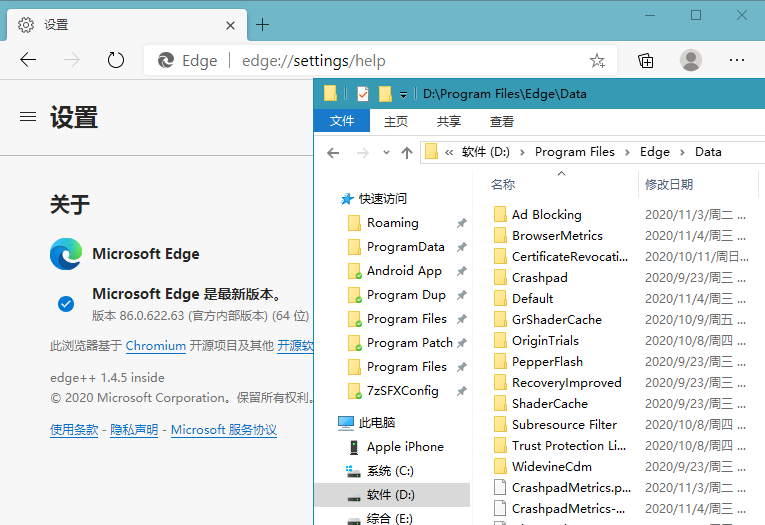Go back in File Explorer
765x525 pixels.
(x=333, y=153)
